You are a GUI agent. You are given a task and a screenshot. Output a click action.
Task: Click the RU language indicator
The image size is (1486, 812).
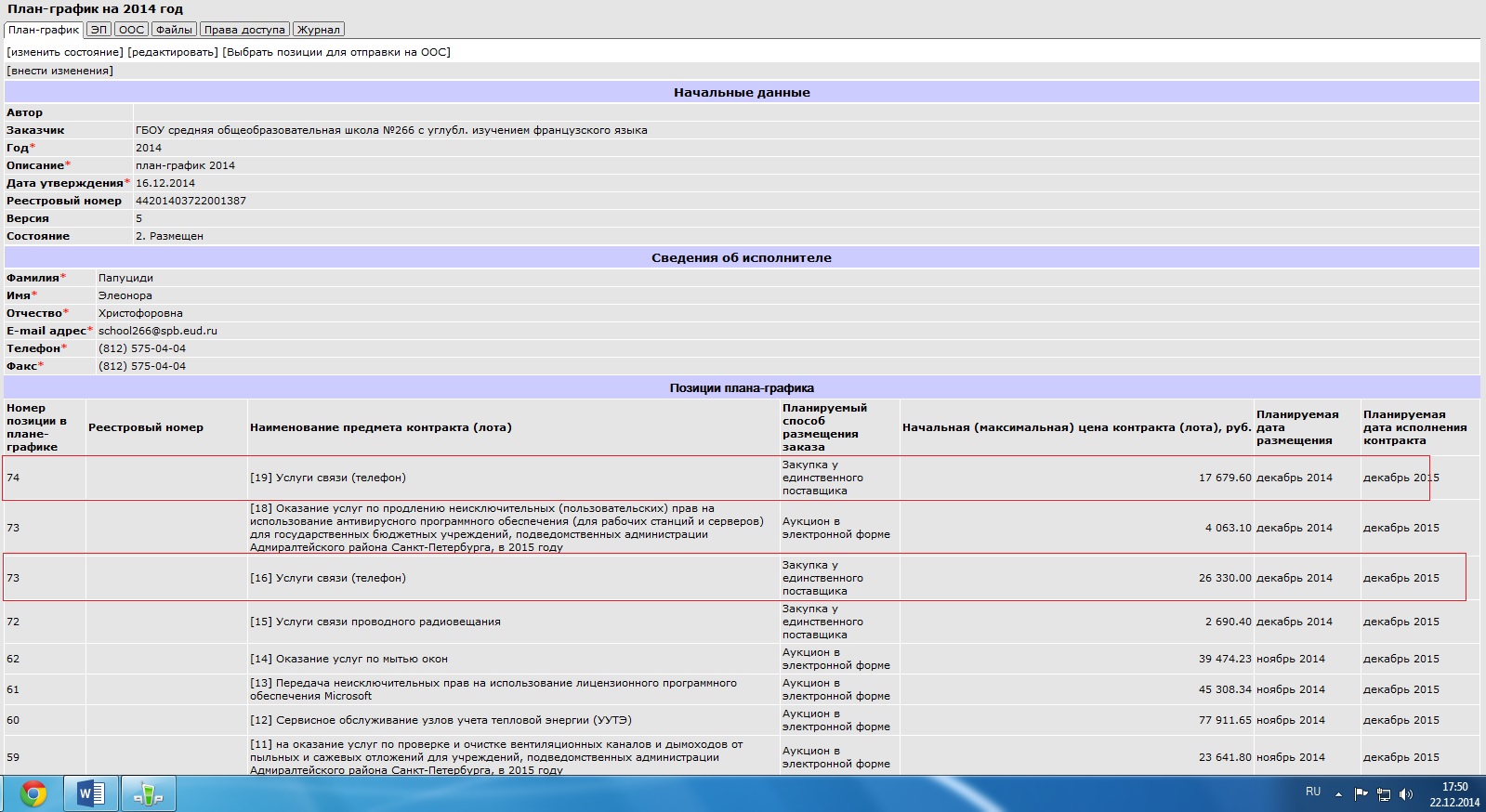1312,792
